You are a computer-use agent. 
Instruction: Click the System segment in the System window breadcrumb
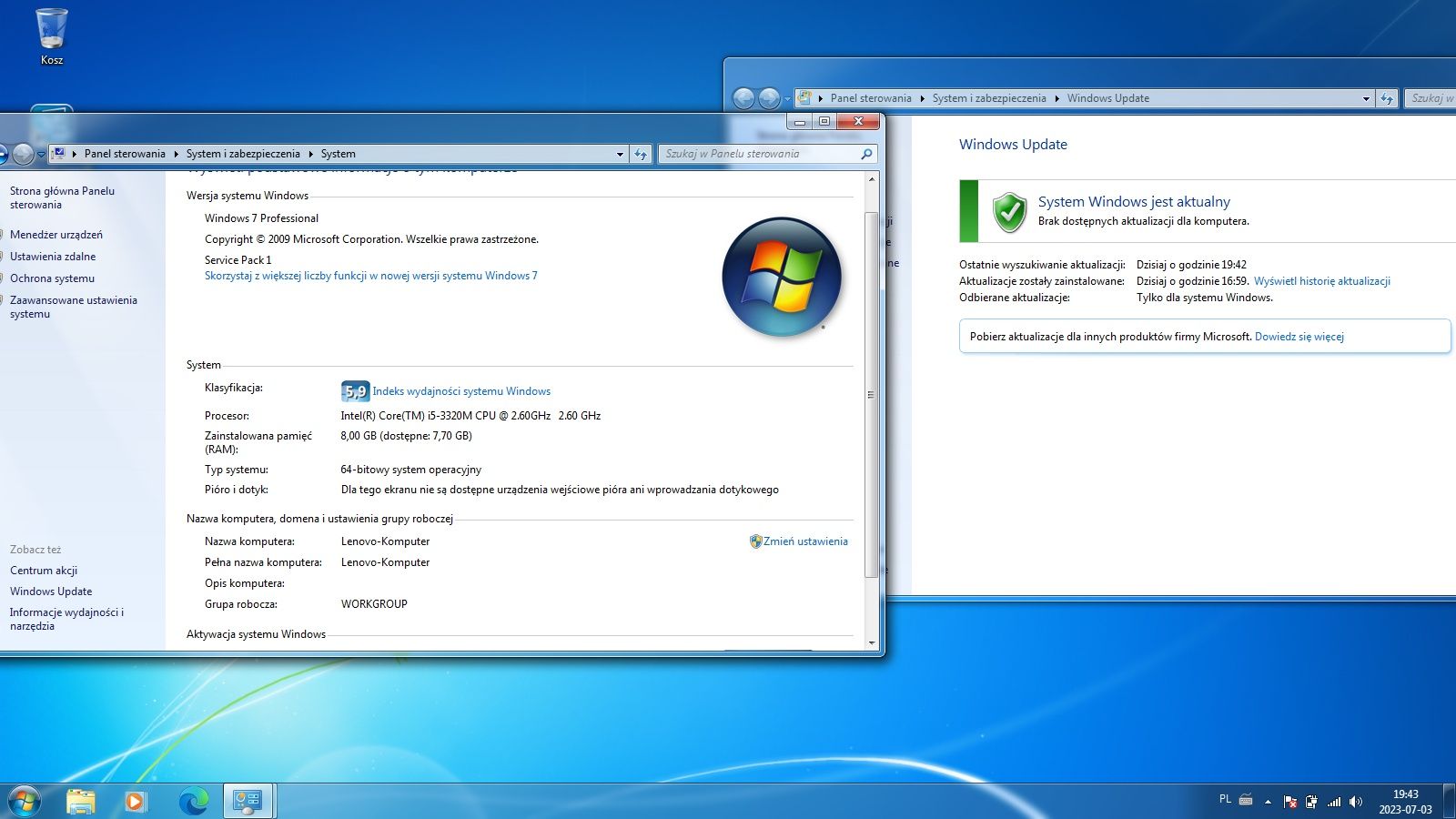(338, 154)
